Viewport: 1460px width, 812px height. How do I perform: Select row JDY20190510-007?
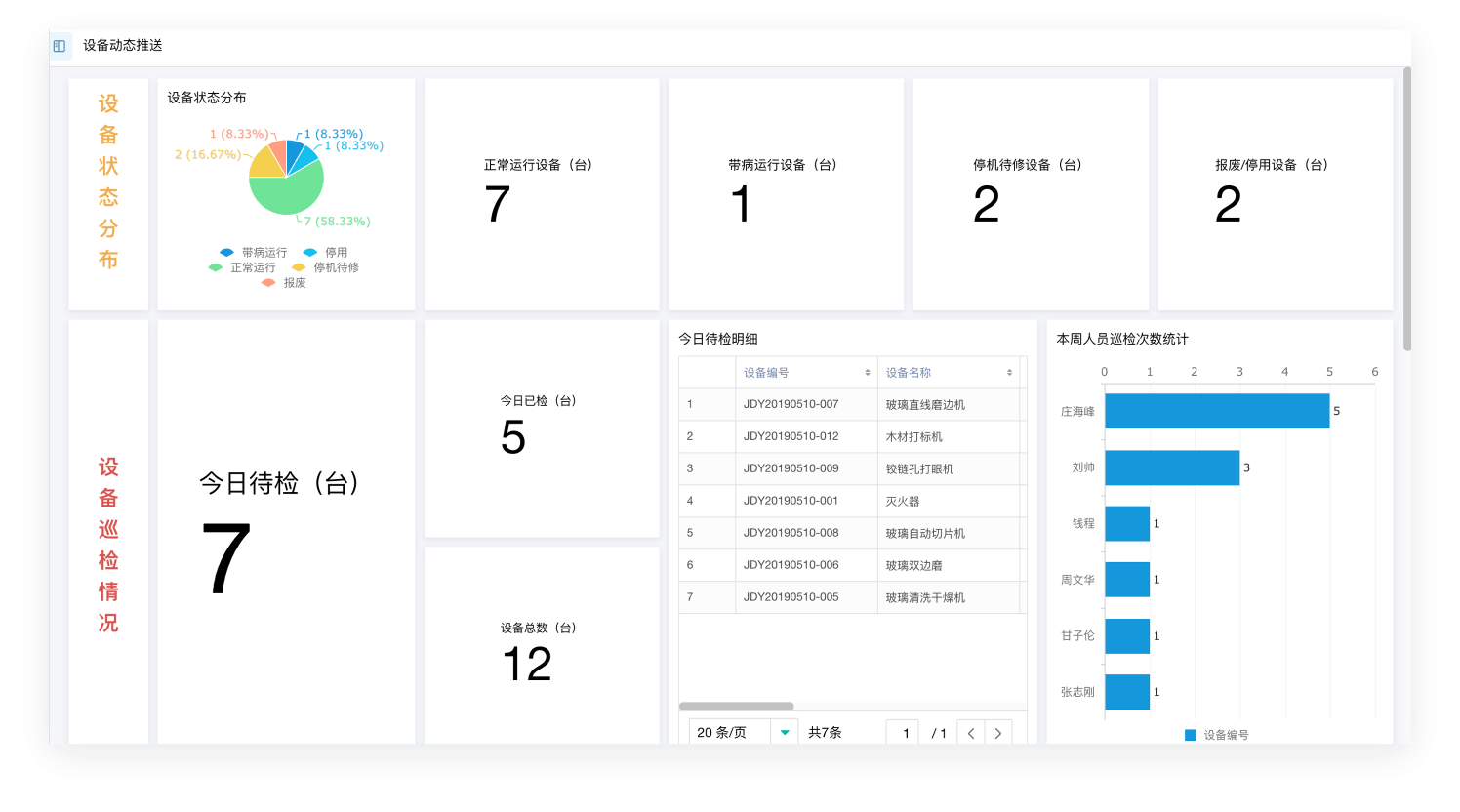[853, 404]
